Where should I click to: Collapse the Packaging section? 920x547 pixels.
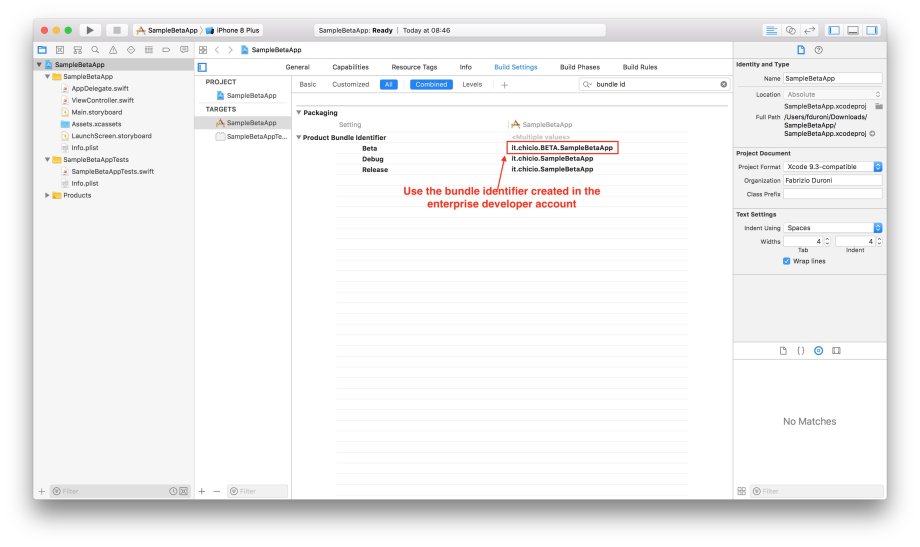299,112
